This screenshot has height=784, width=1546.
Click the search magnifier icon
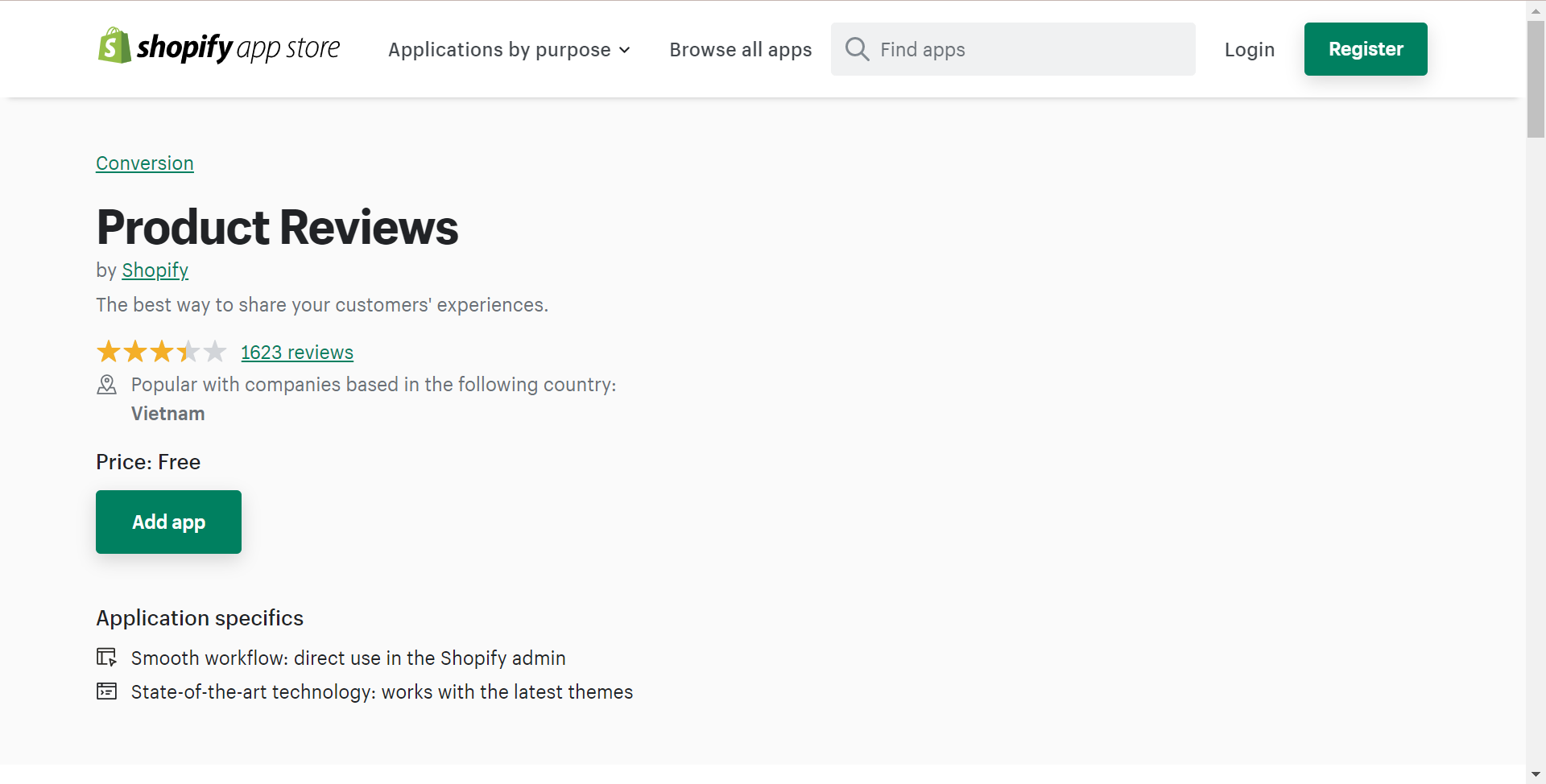tap(857, 49)
